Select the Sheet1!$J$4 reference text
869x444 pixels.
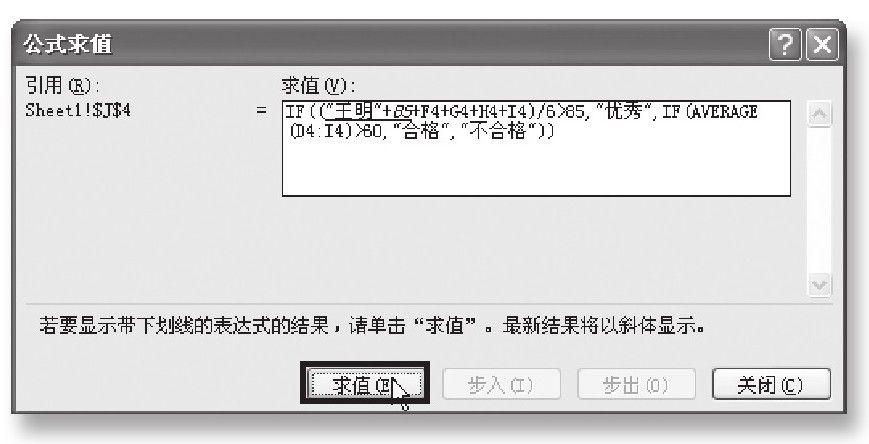(78, 110)
